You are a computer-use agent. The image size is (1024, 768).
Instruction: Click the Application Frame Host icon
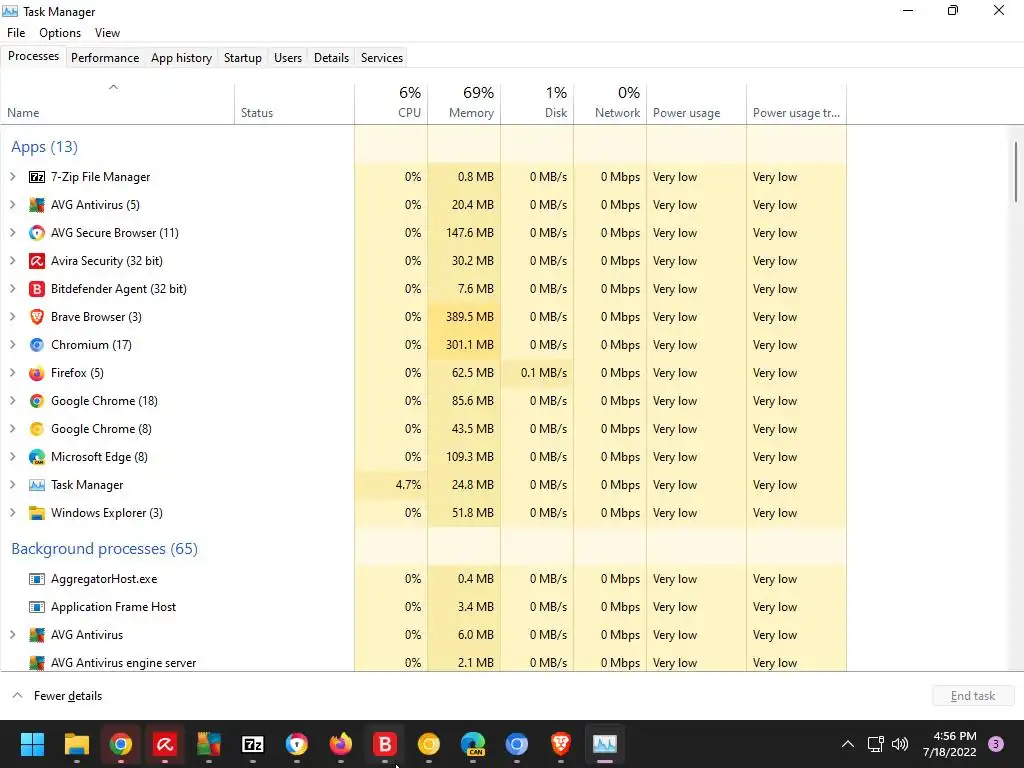click(37, 607)
